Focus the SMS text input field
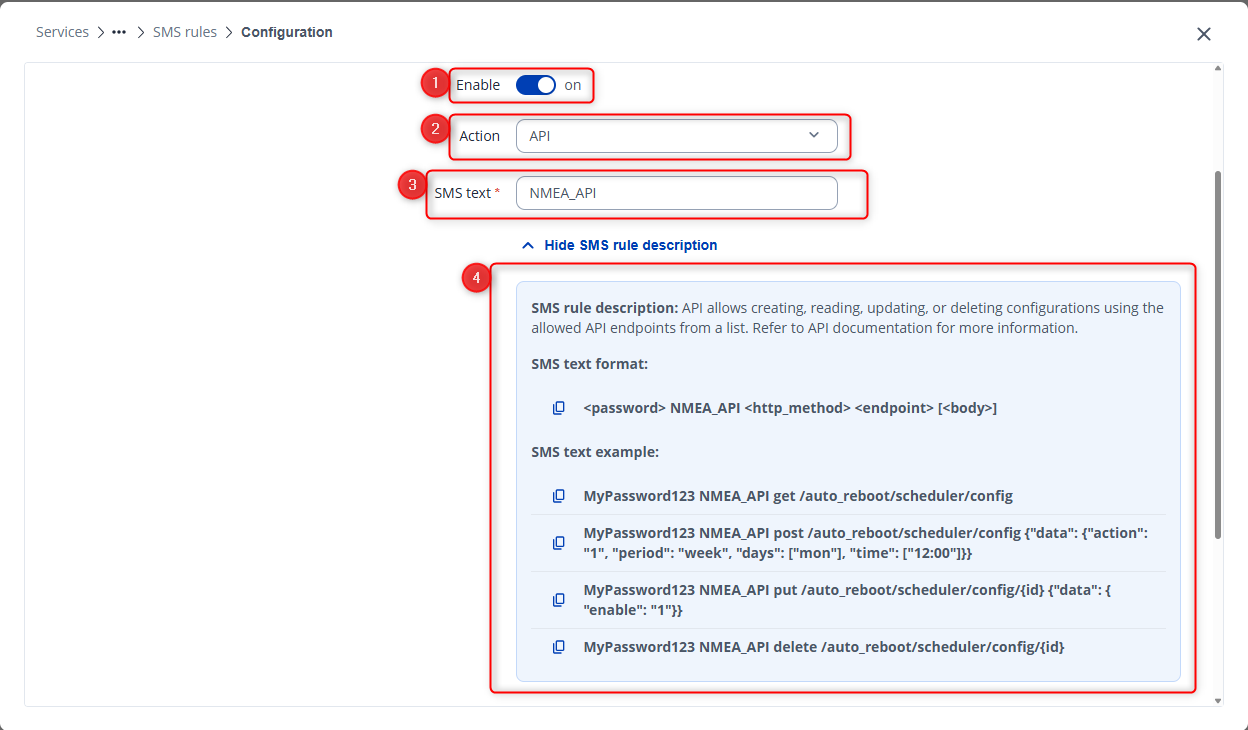This screenshot has height=730, width=1248. tap(676, 193)
